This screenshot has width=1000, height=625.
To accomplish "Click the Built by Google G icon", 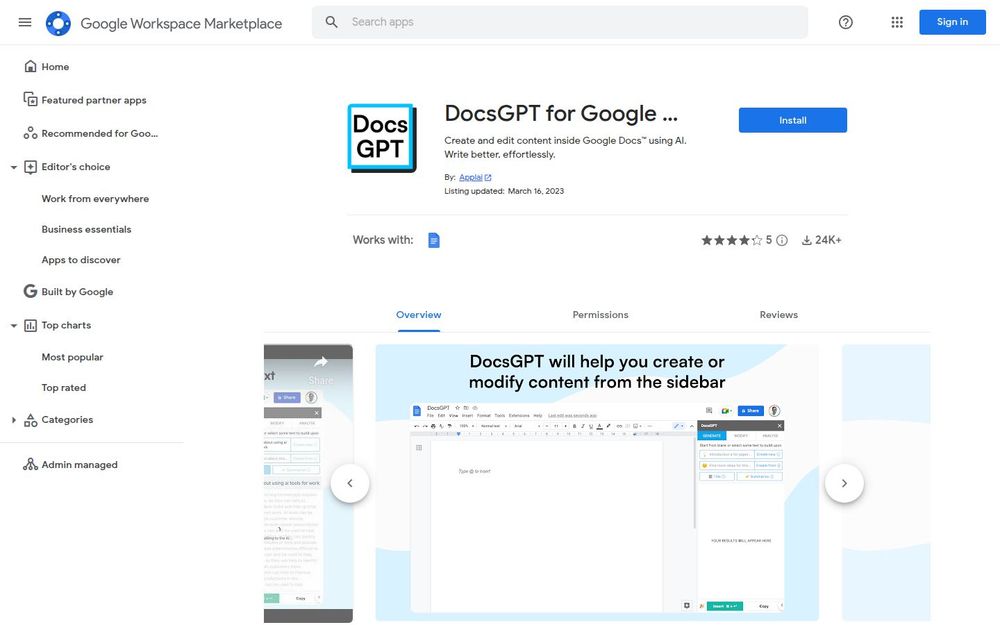I will pos(30,291).
